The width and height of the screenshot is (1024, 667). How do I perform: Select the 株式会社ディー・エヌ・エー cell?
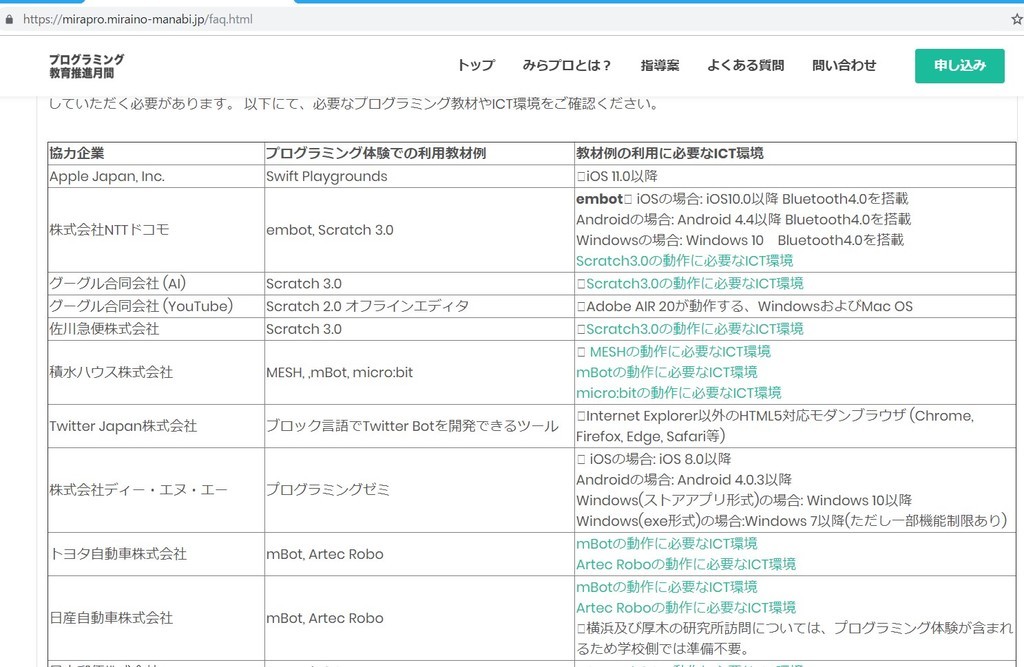[x=156, y=490]
